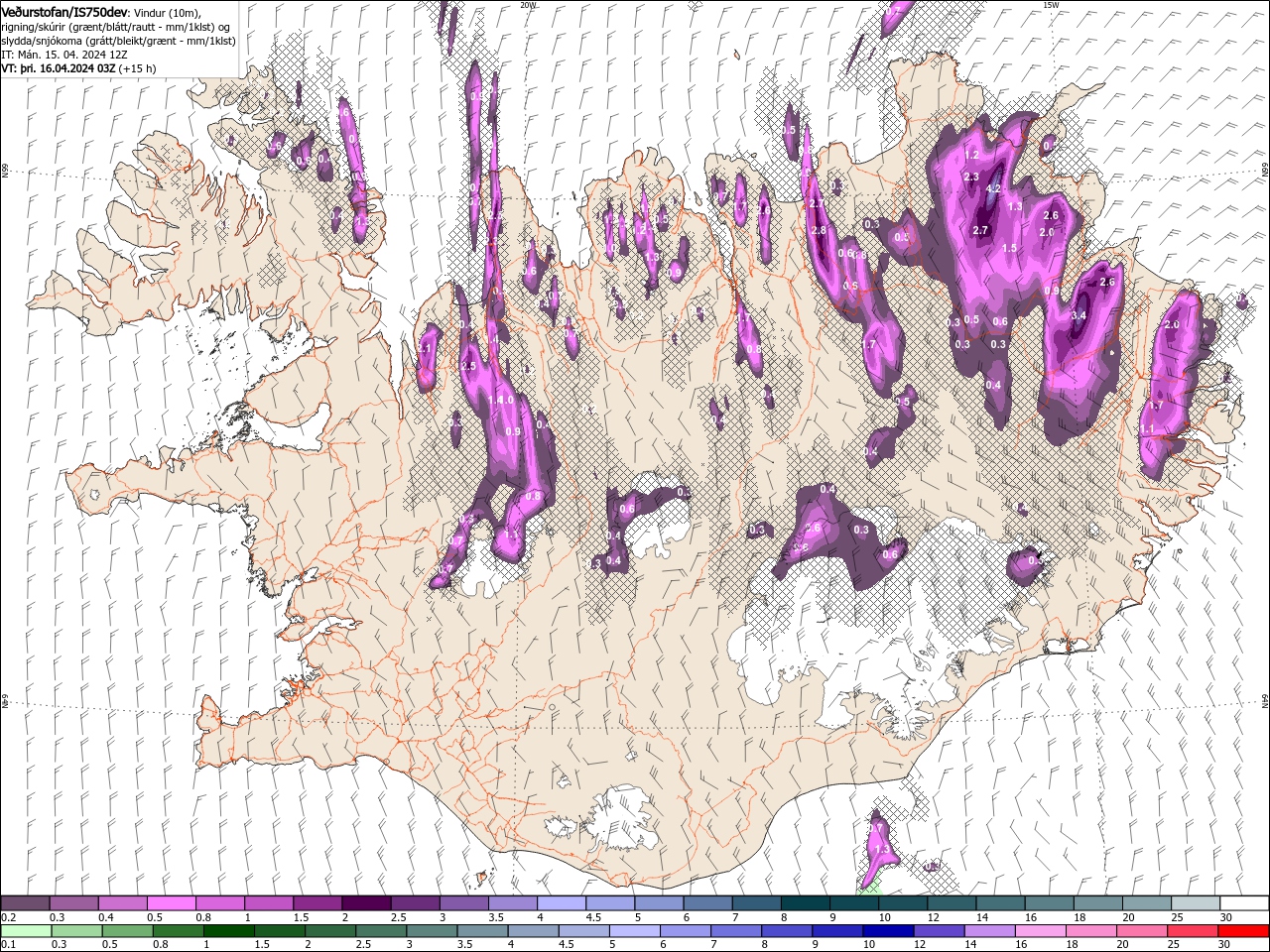Click the 0.1 label under the lower legend row
The image size is (1270, 952).
(9, 945)
